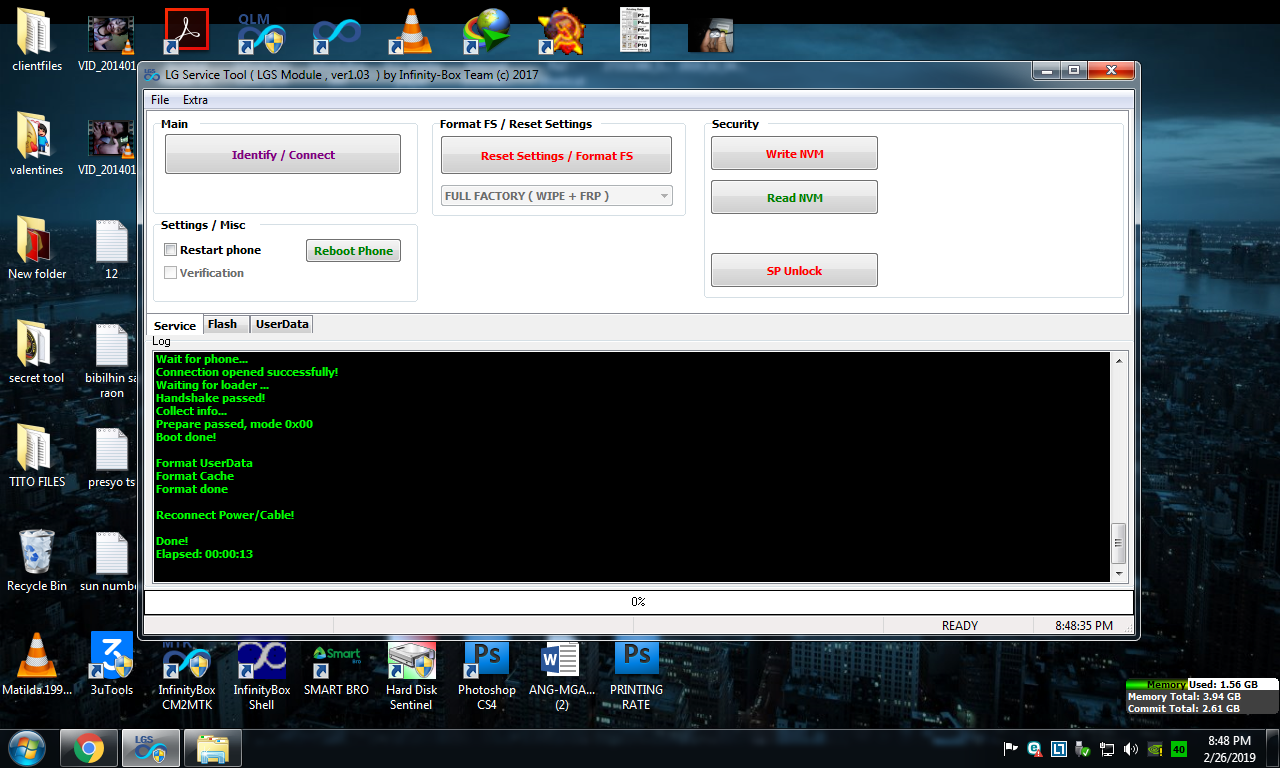Select the sun numbe text file
The width and height of the screenshot is (1280, 768).
pos(111,560)
